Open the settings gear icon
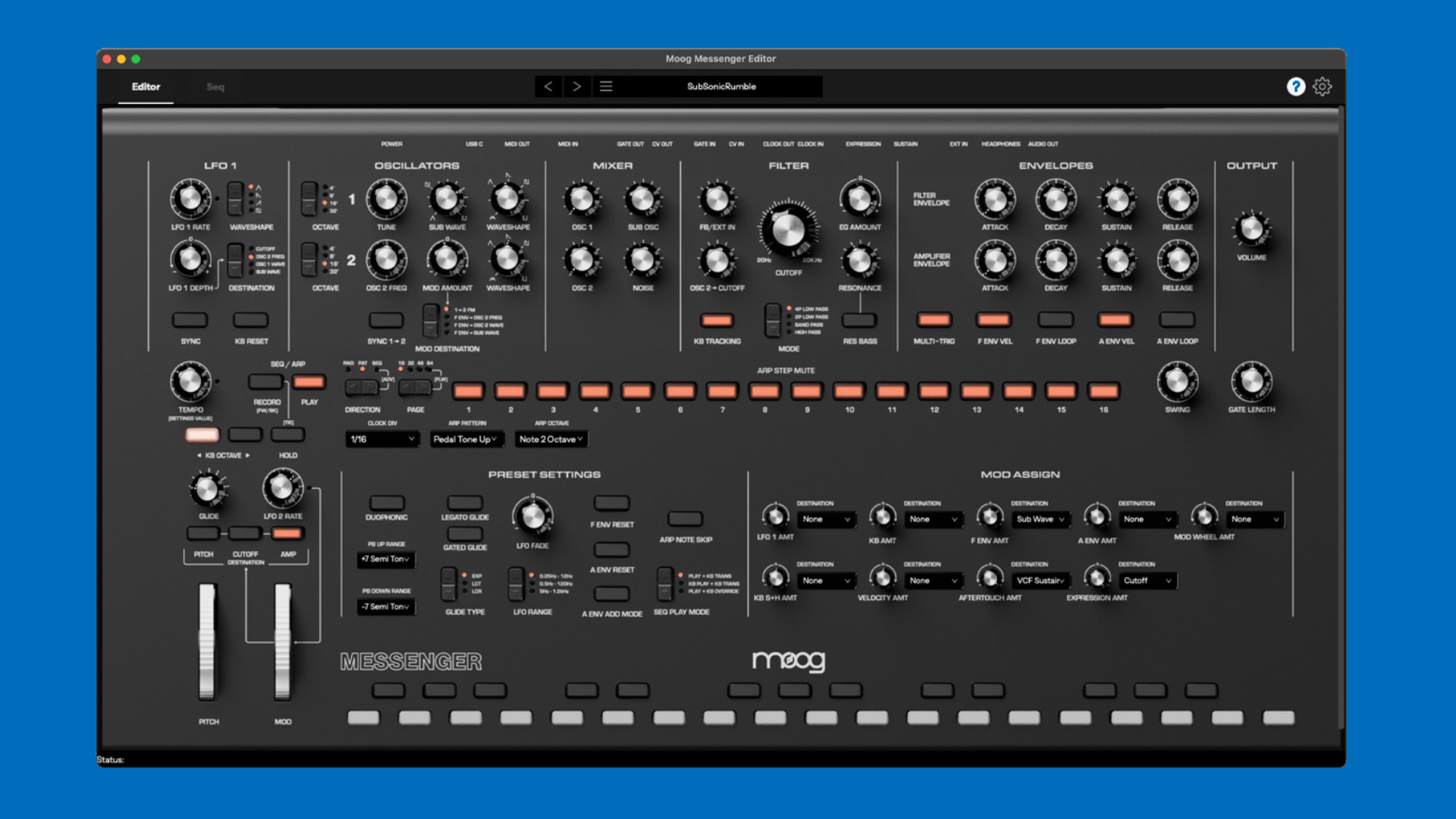Viewport: 1456px width, 819px height. click(1322, 86)
